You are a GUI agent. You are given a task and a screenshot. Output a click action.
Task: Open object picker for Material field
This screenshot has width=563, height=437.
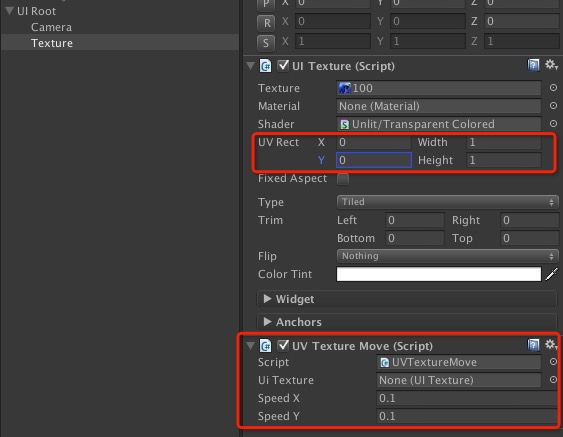coord(553,106)
